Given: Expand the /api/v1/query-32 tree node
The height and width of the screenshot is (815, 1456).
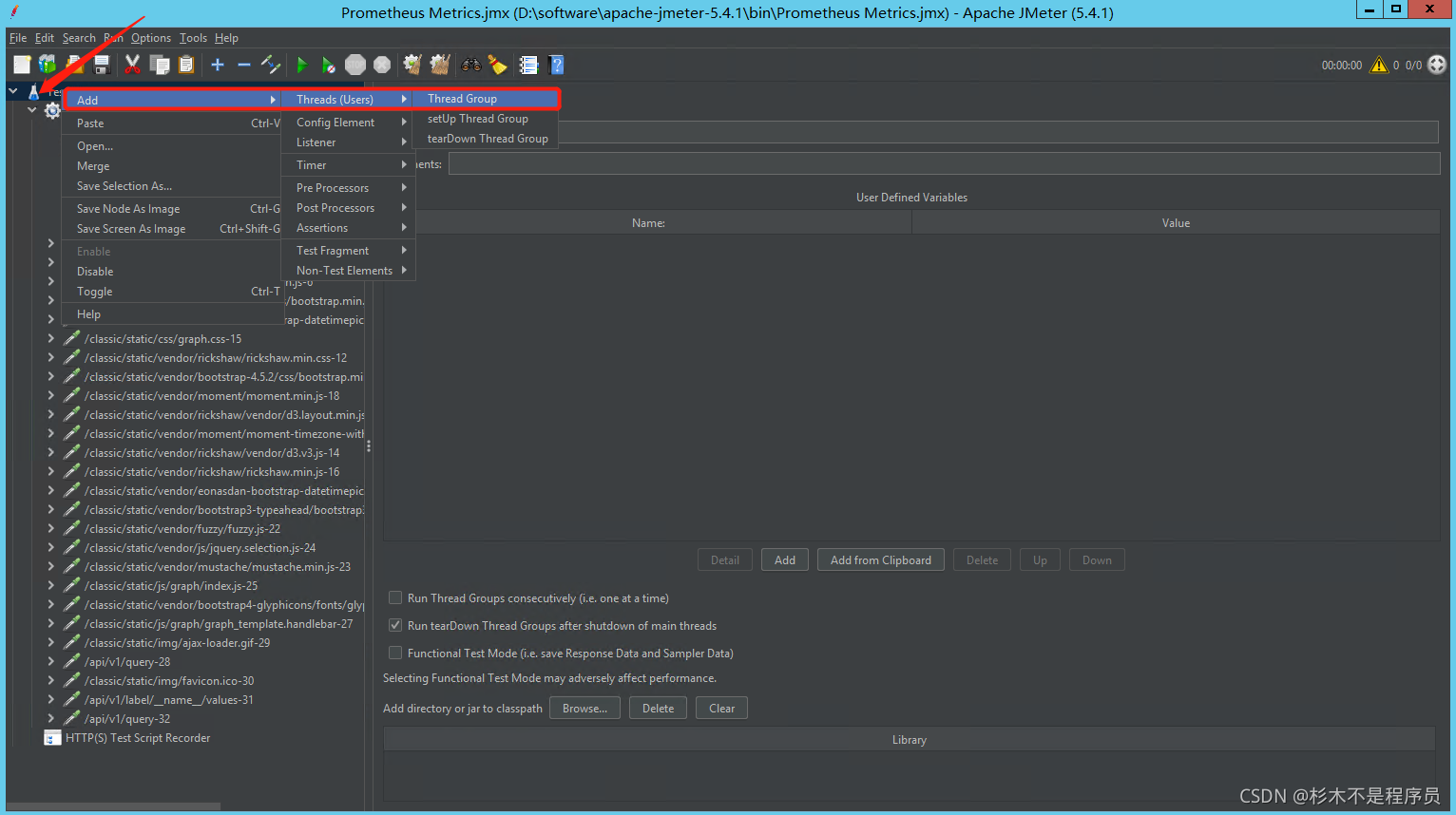Looking at the screenshot, I should pyautogui.click(x=51, y=718).
